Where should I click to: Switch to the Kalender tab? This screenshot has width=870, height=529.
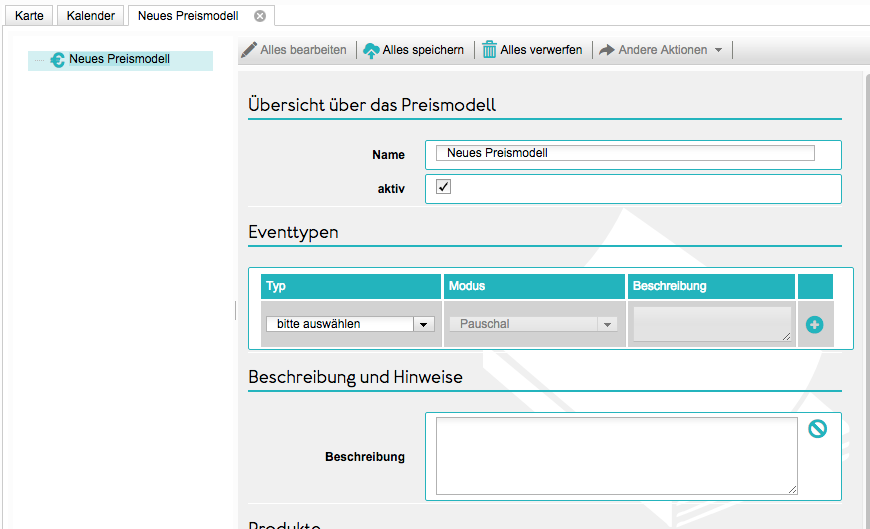point(90,16)
